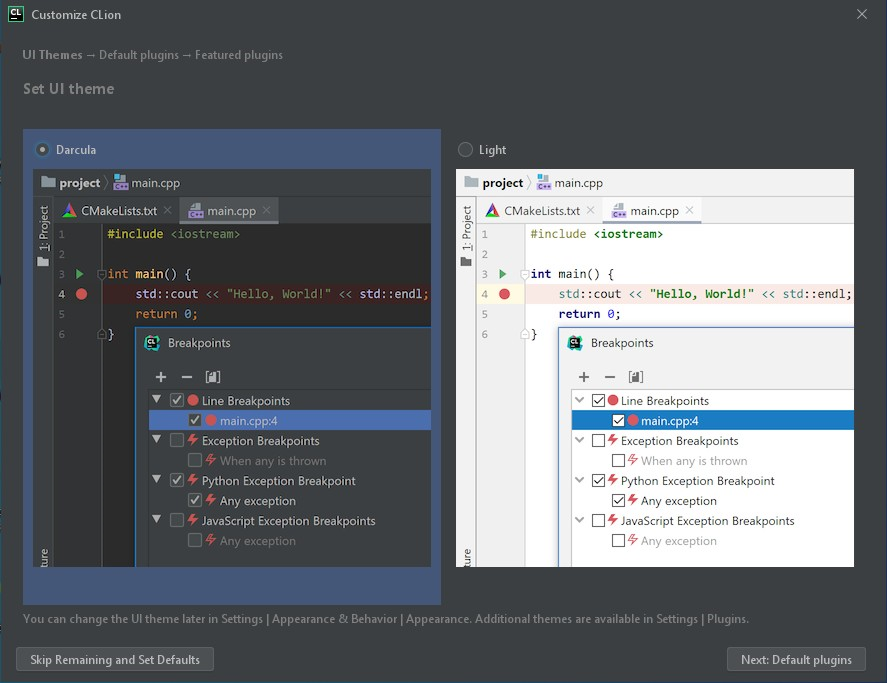
Task: Toggle When any is thrown checkbox in Light
Action: 618,461
